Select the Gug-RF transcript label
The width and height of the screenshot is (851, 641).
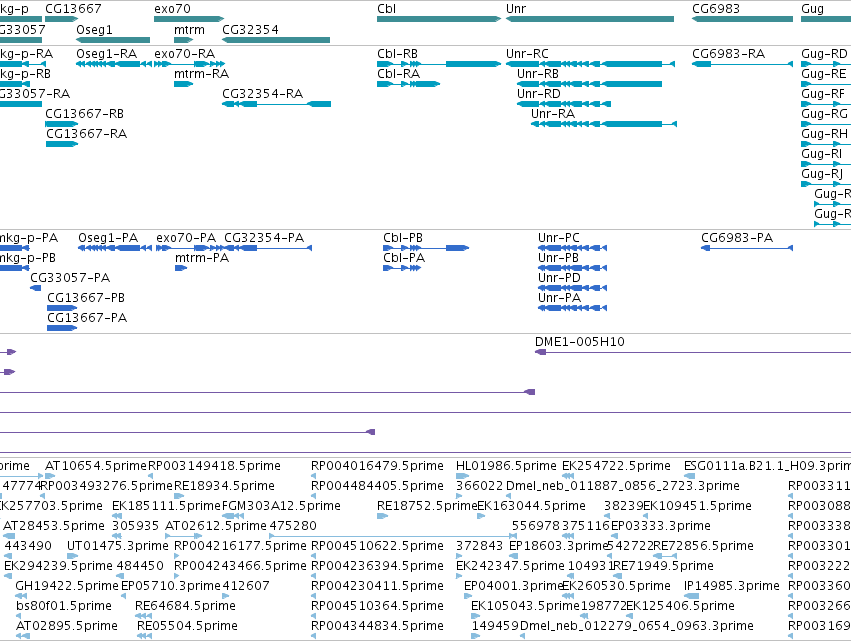[x=823, y=94]
